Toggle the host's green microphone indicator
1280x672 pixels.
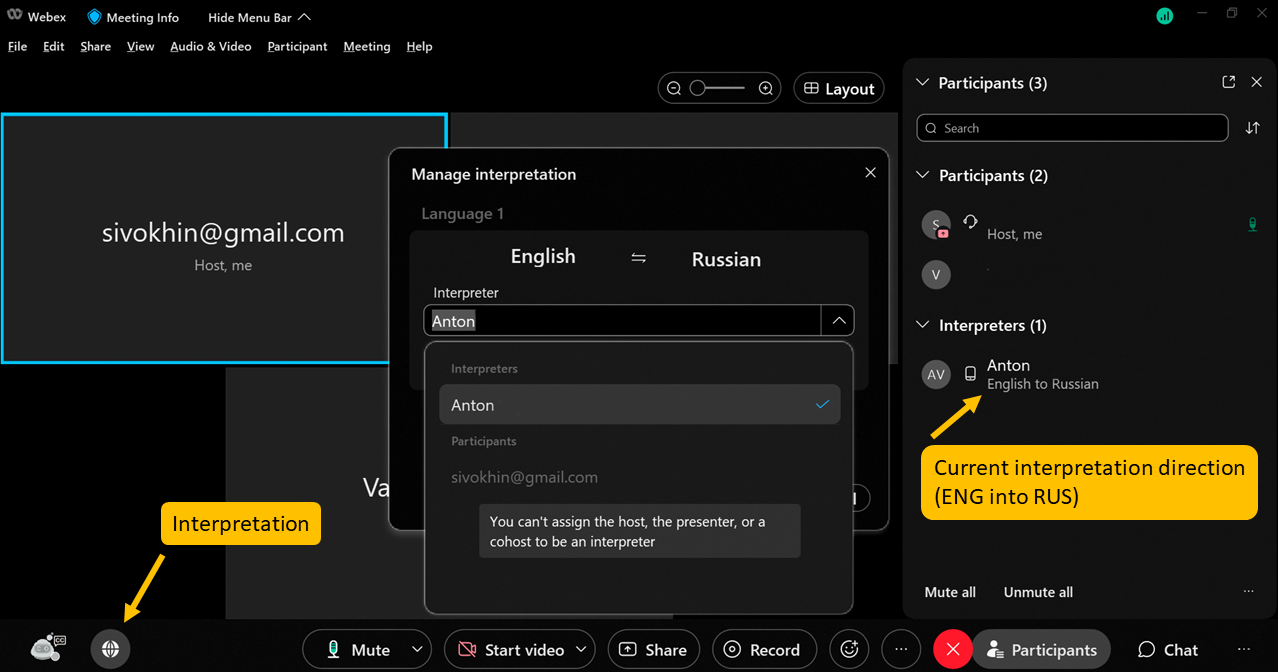coord(1252,224)
